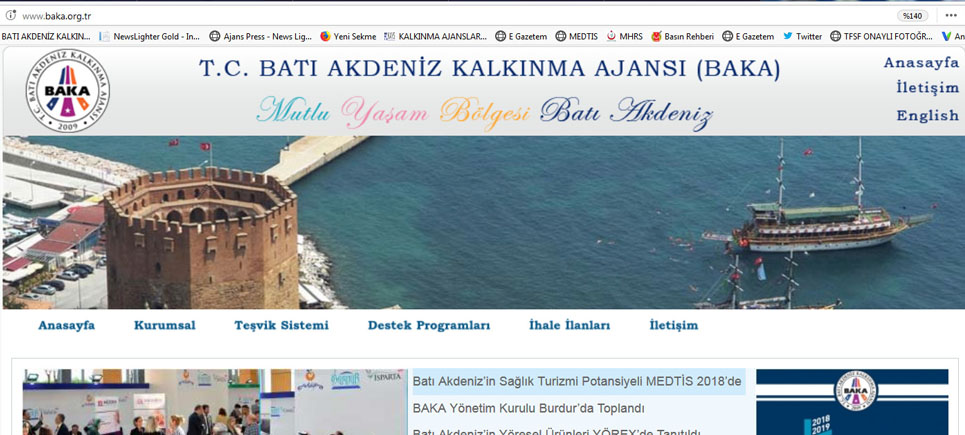Open the Ajans Press - News Lig... bookmark
965x435 pixels.
coord(260,36)
